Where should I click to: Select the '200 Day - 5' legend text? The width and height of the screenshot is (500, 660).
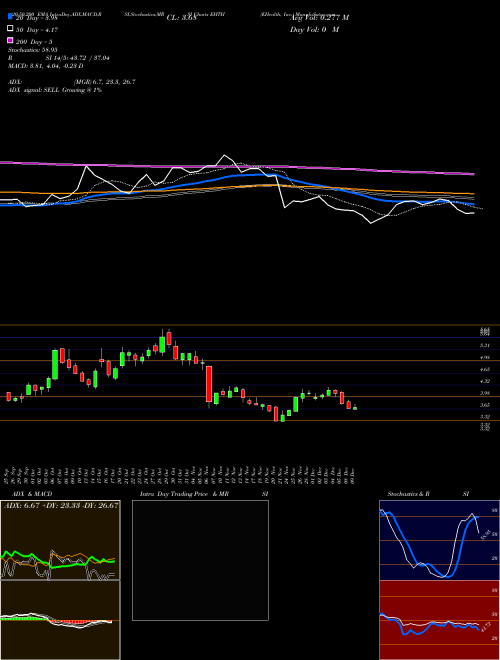pyautogui.click(x=34, y=42)
